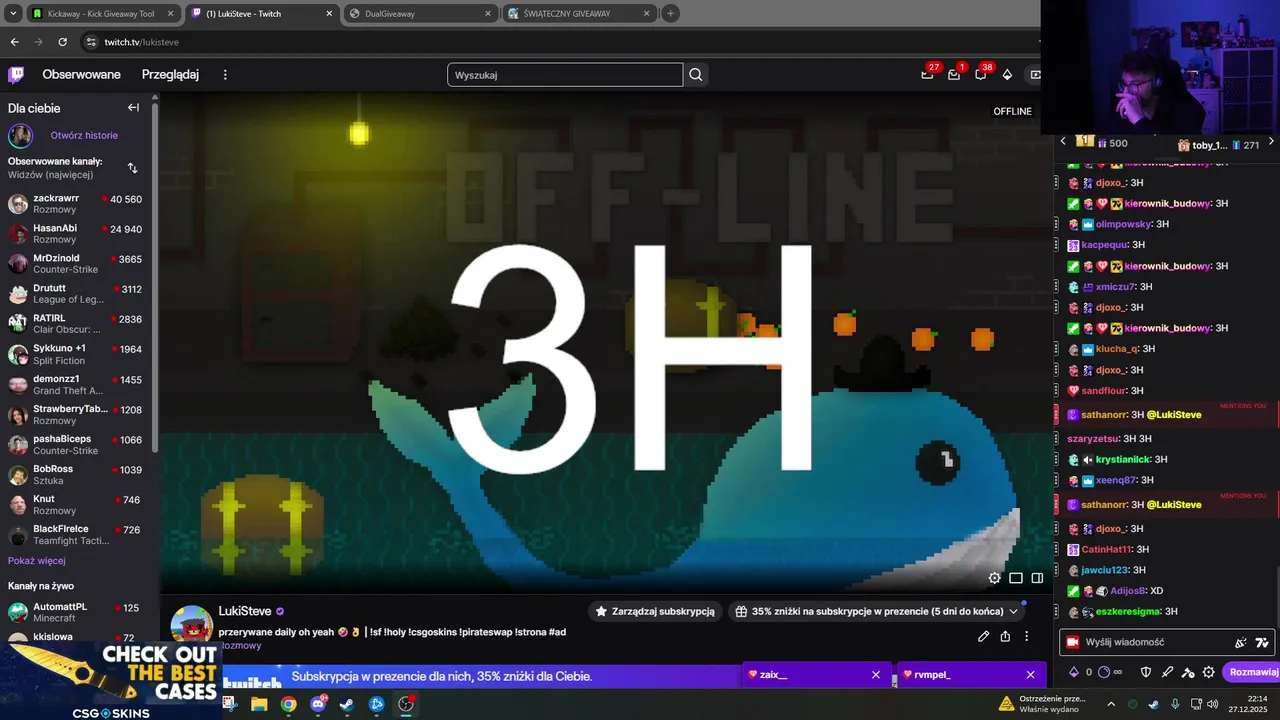Open the inbox icon with badge 1
1280x720 pixels.
point(954,75)
